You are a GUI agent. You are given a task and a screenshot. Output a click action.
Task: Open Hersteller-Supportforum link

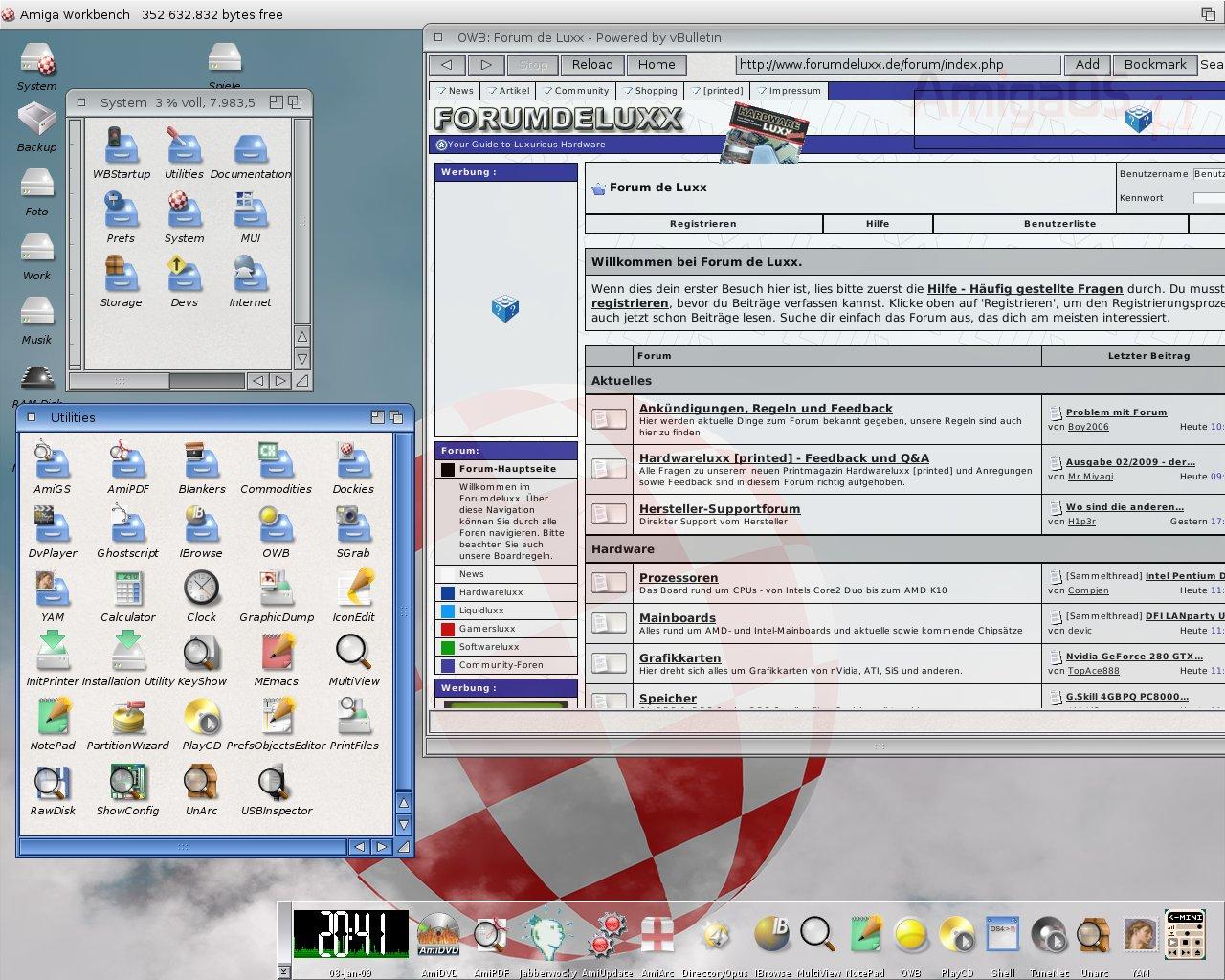[720, 509]
